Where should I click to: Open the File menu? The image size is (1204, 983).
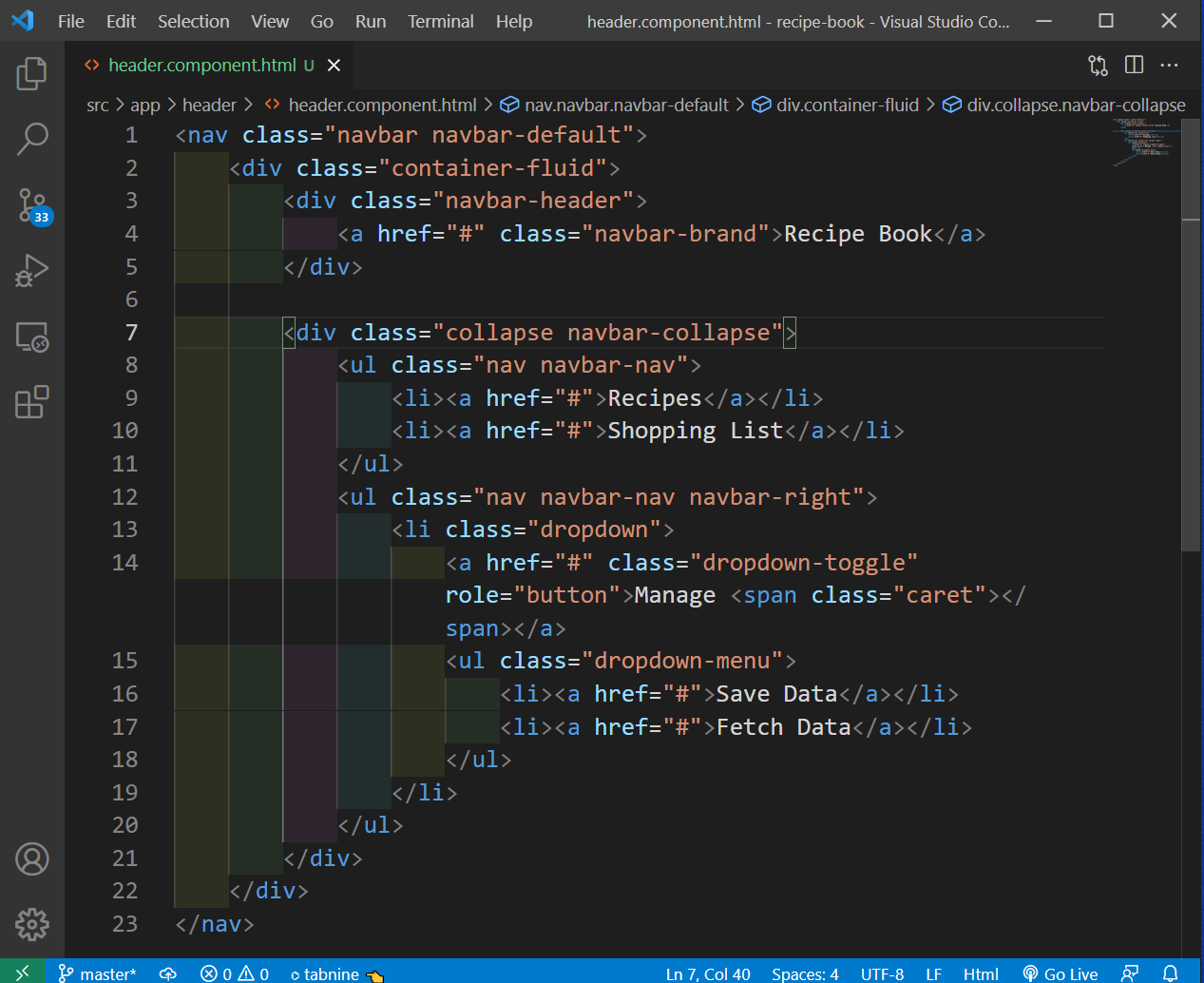pyautogui.click(x=71, y=21)
